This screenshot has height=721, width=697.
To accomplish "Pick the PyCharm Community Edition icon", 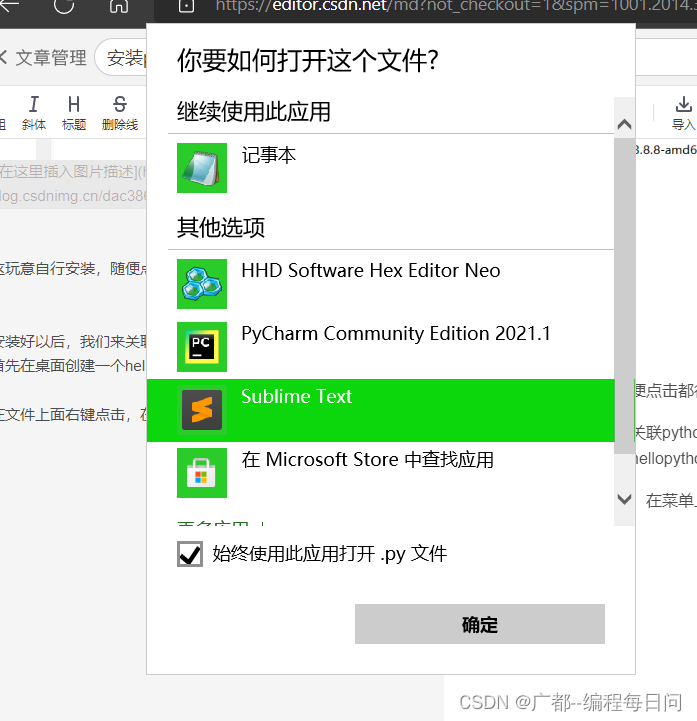I will pos(202,347).
